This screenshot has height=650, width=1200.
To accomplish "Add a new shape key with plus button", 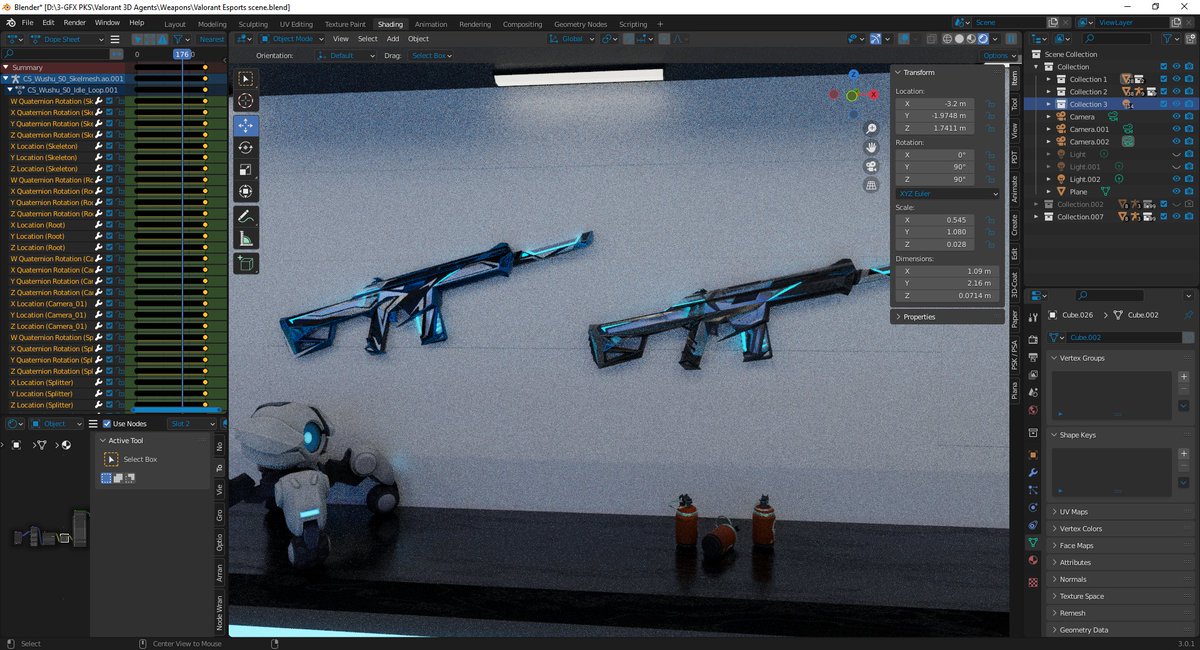I will [x=1184, y=455].
